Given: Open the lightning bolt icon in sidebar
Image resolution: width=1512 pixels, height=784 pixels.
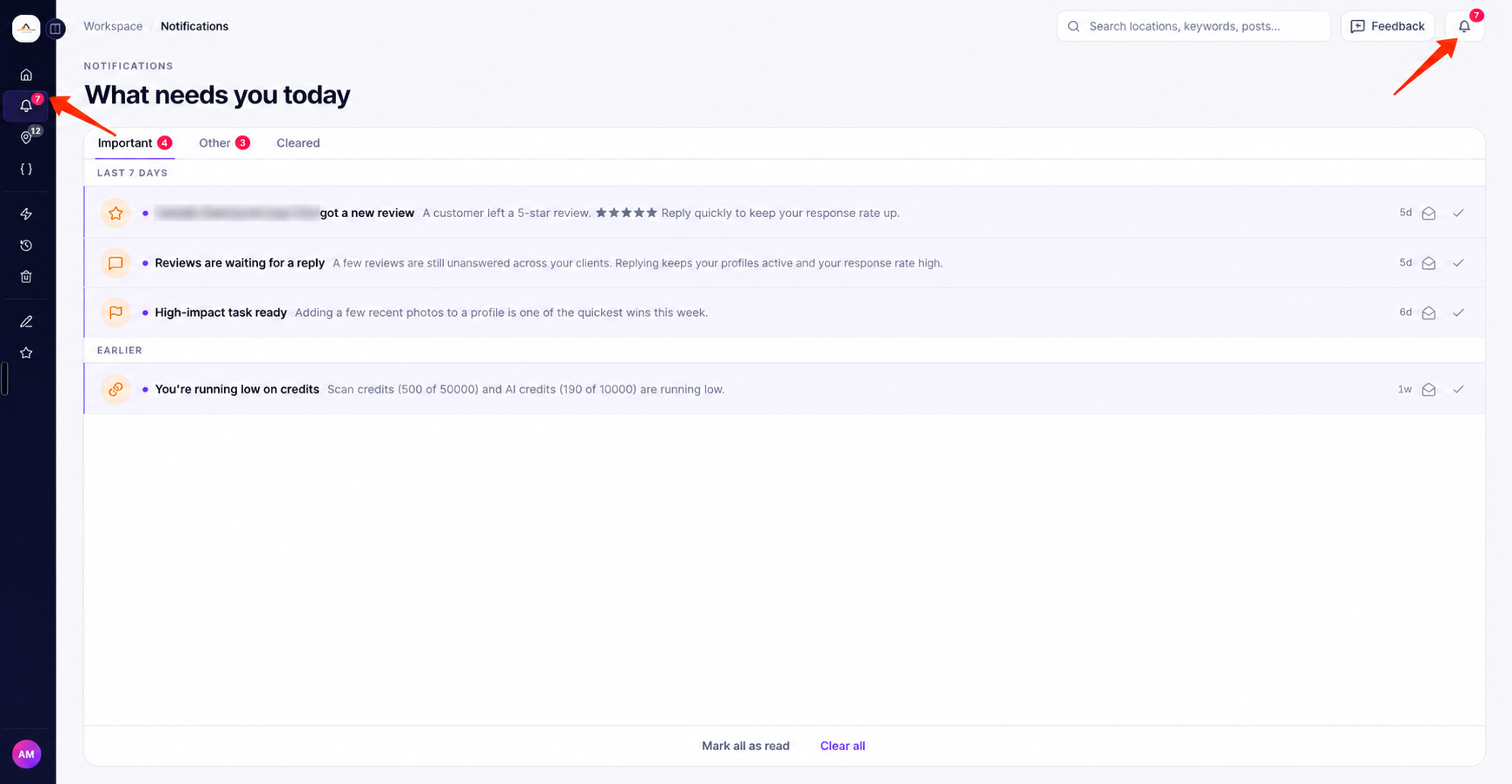Looking at the screenshot, I should (26, 214).
